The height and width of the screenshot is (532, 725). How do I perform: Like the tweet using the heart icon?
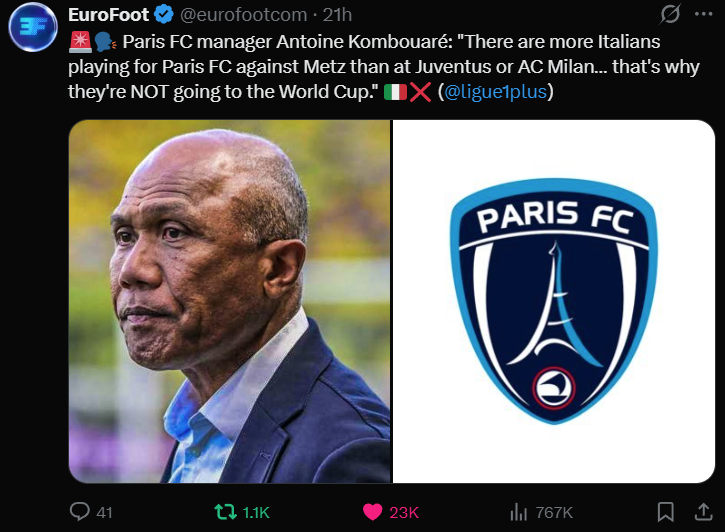[372, 512]
